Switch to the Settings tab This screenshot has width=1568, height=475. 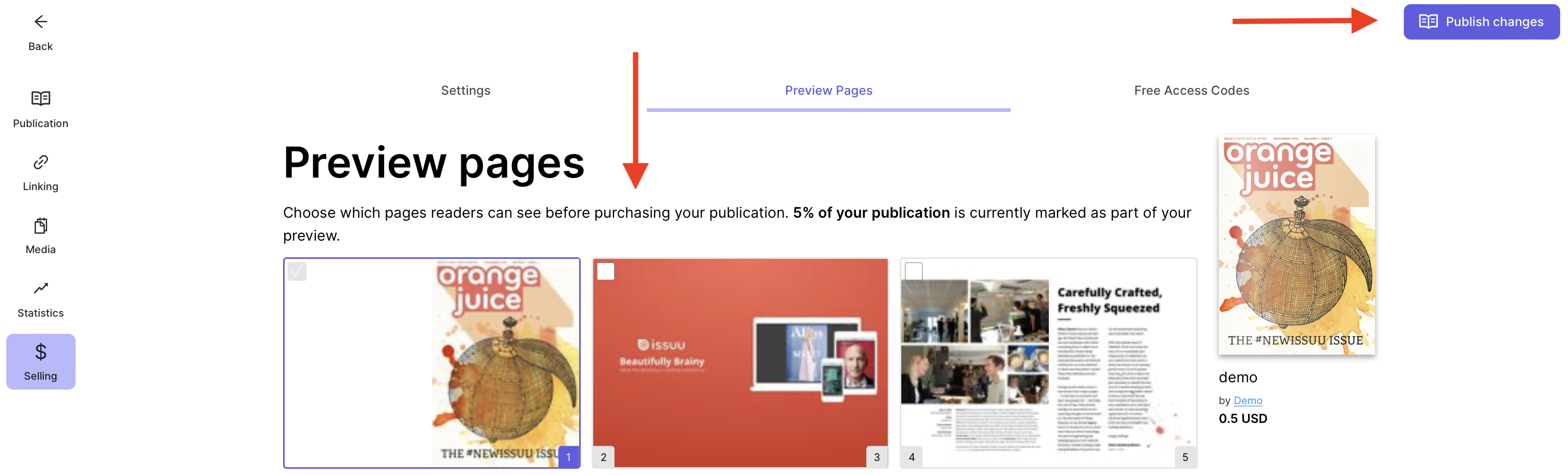pos(465,90)
